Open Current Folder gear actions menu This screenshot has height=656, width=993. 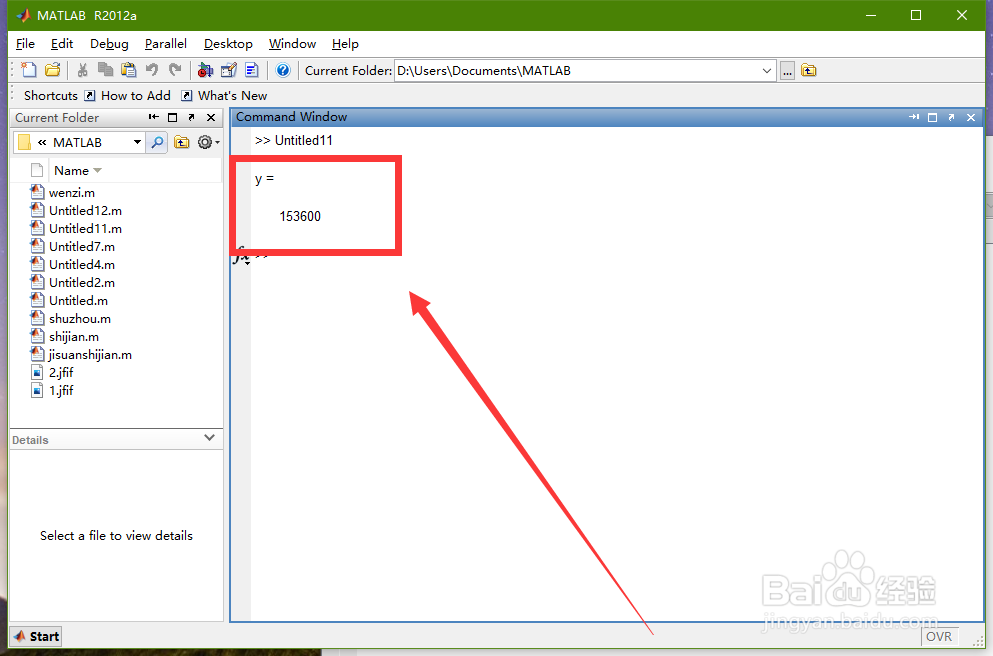click(x=208, y=142)
